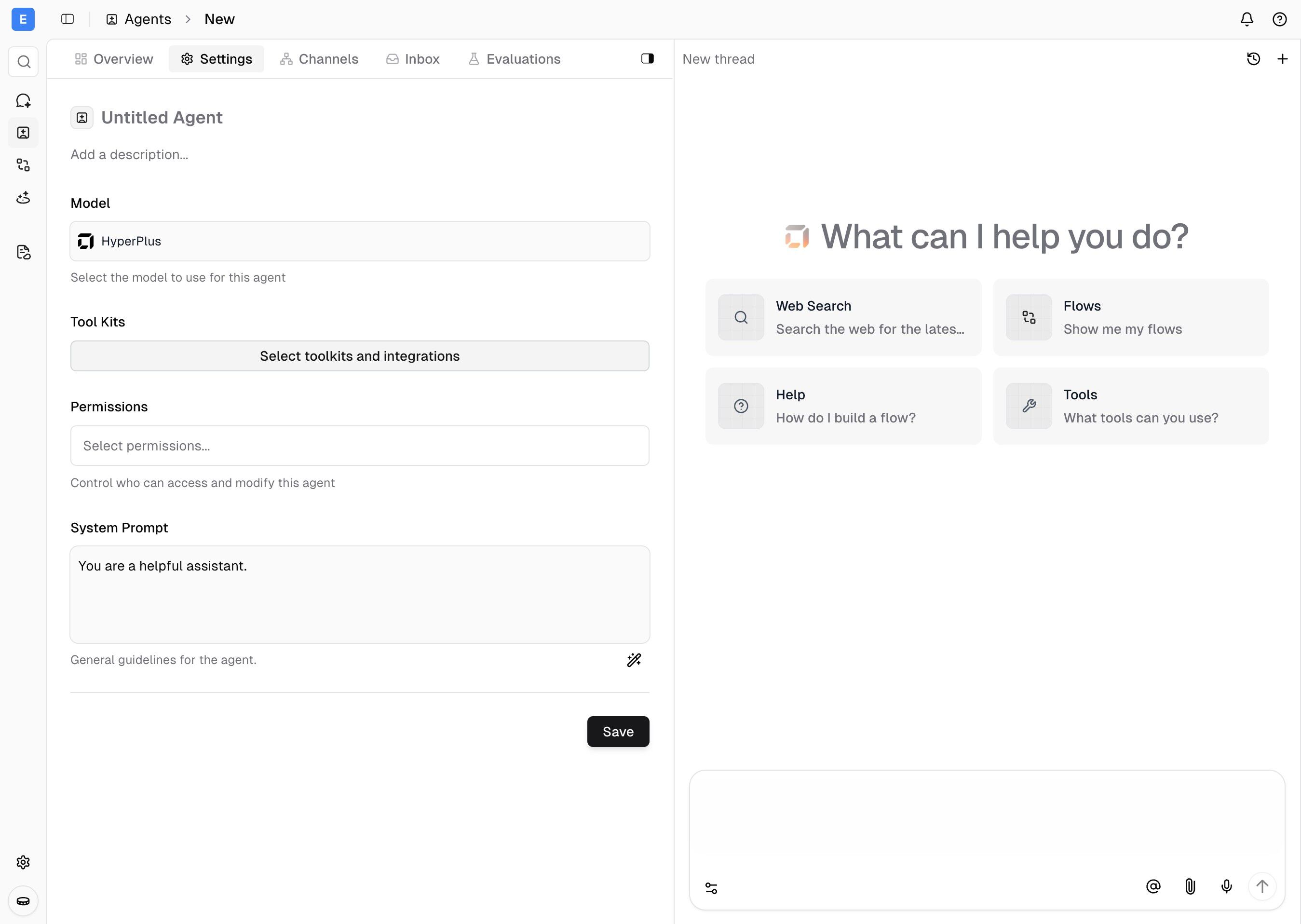Viewport: 1301px width, 924px height.
Task: Open notifications bell icon
Action: coord(1247,19)
